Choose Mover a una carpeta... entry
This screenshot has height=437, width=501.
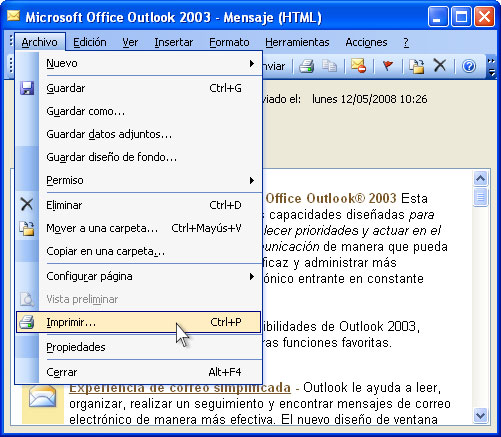(138, 228)
